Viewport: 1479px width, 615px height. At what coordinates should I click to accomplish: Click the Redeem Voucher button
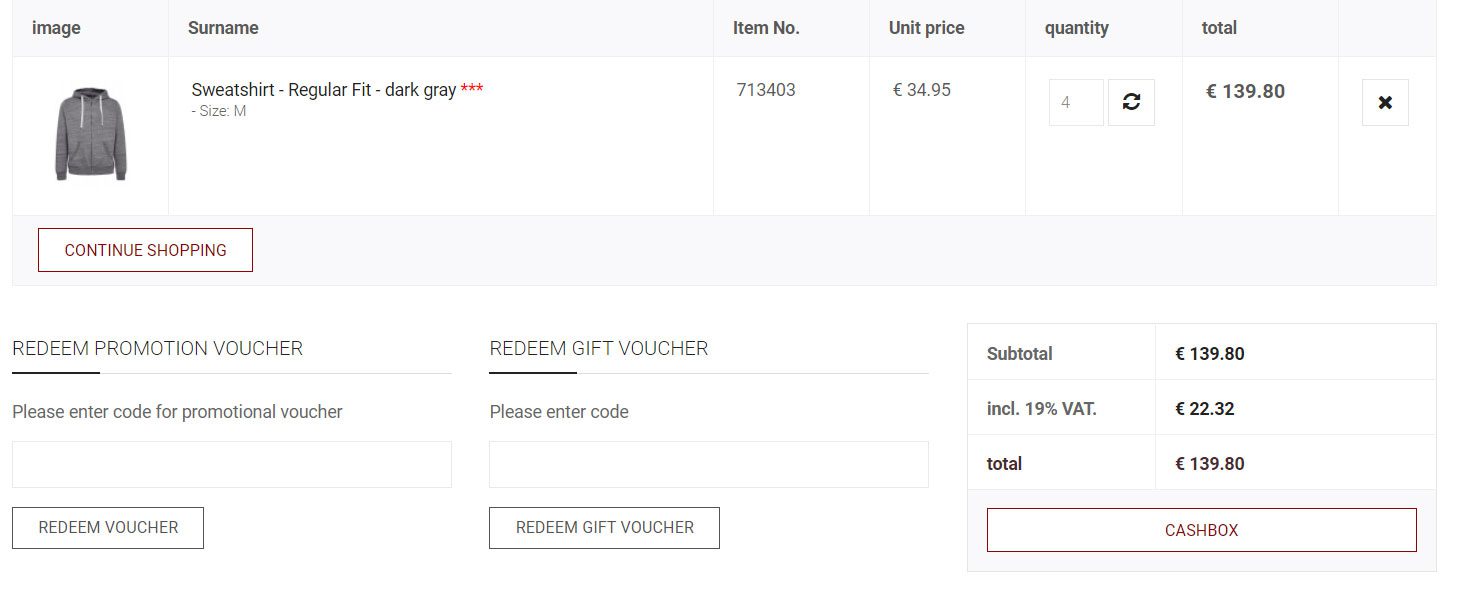point(108,528)
